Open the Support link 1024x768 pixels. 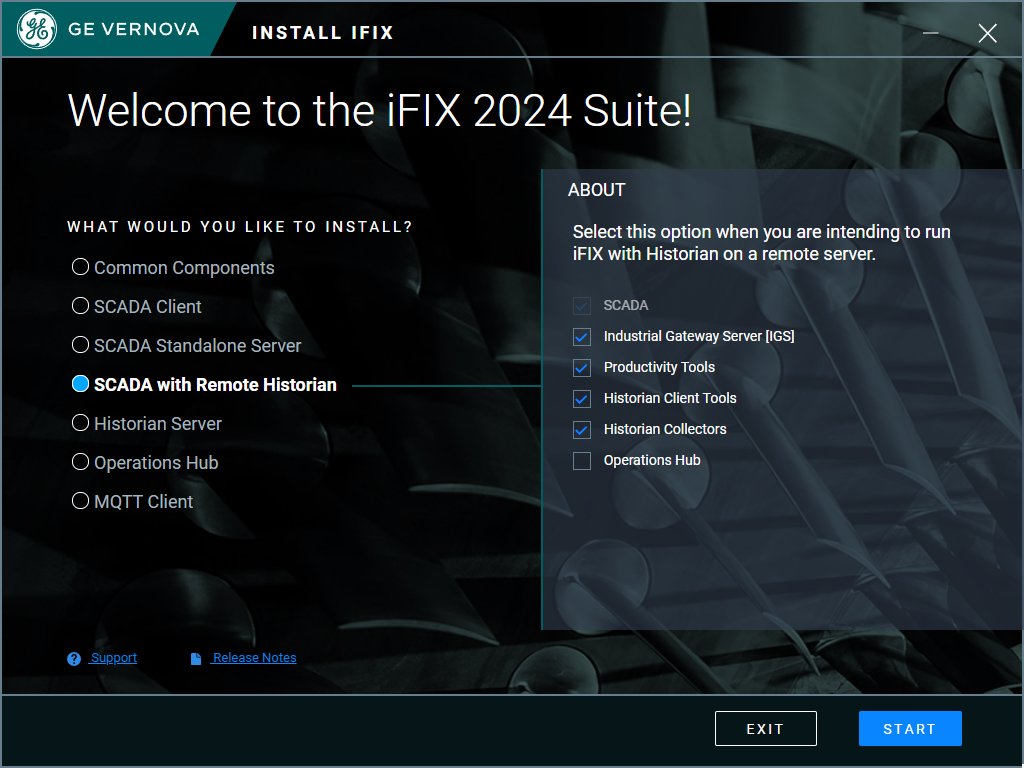click(x=114, y=658)
